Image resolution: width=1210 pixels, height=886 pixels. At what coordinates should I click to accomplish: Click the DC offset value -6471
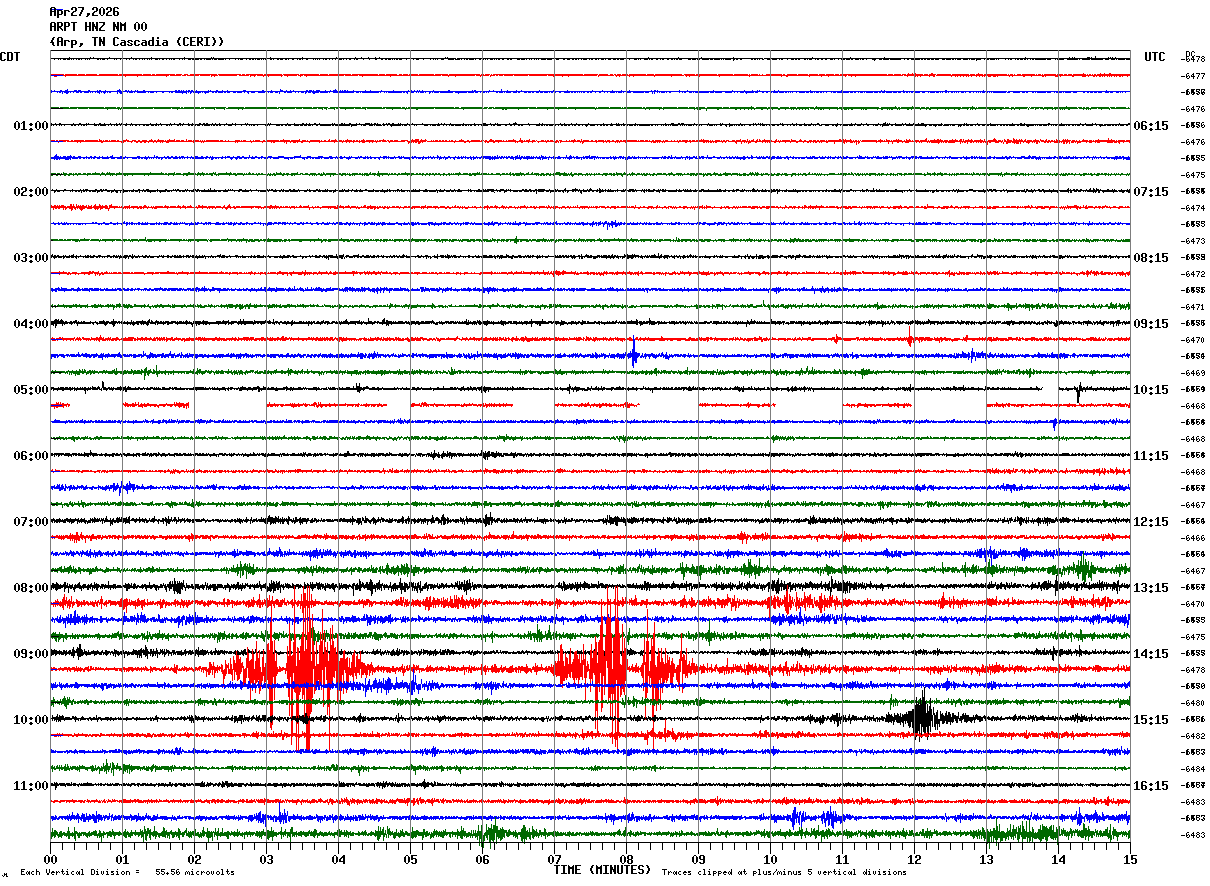(x=1194, y=307)
